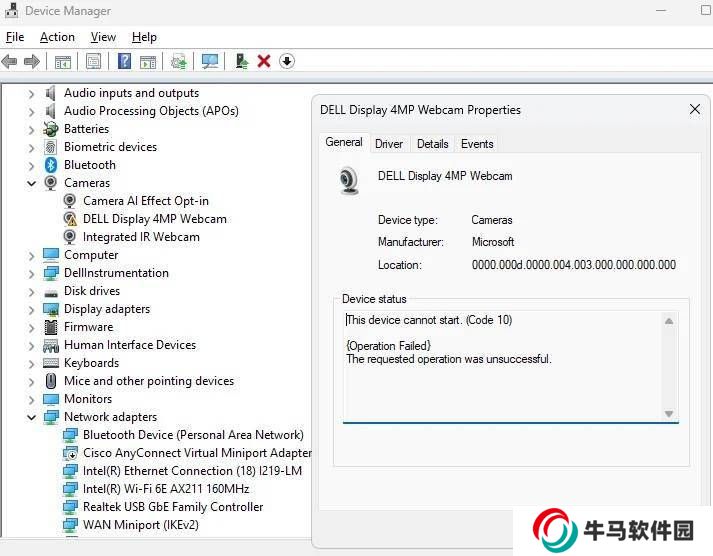Collapse the Cameras category
Image resolution: width=713 pixels, height=556 pixels.
click(32, 183)
